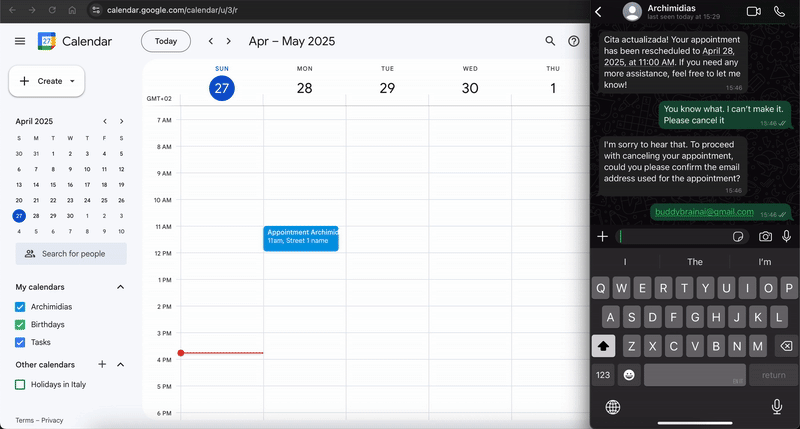Tap the keyboard return key

773,375
